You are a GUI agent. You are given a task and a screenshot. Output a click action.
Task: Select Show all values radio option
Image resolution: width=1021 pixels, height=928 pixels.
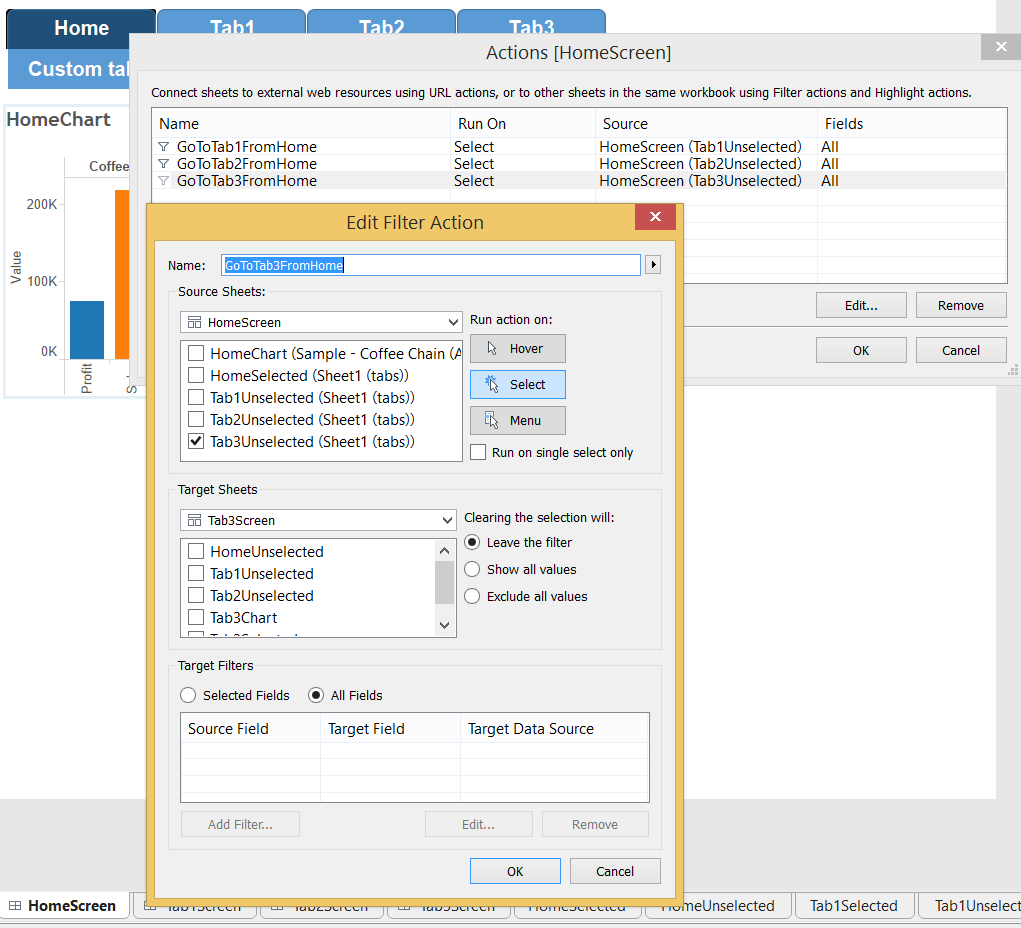tap(473, 569)
